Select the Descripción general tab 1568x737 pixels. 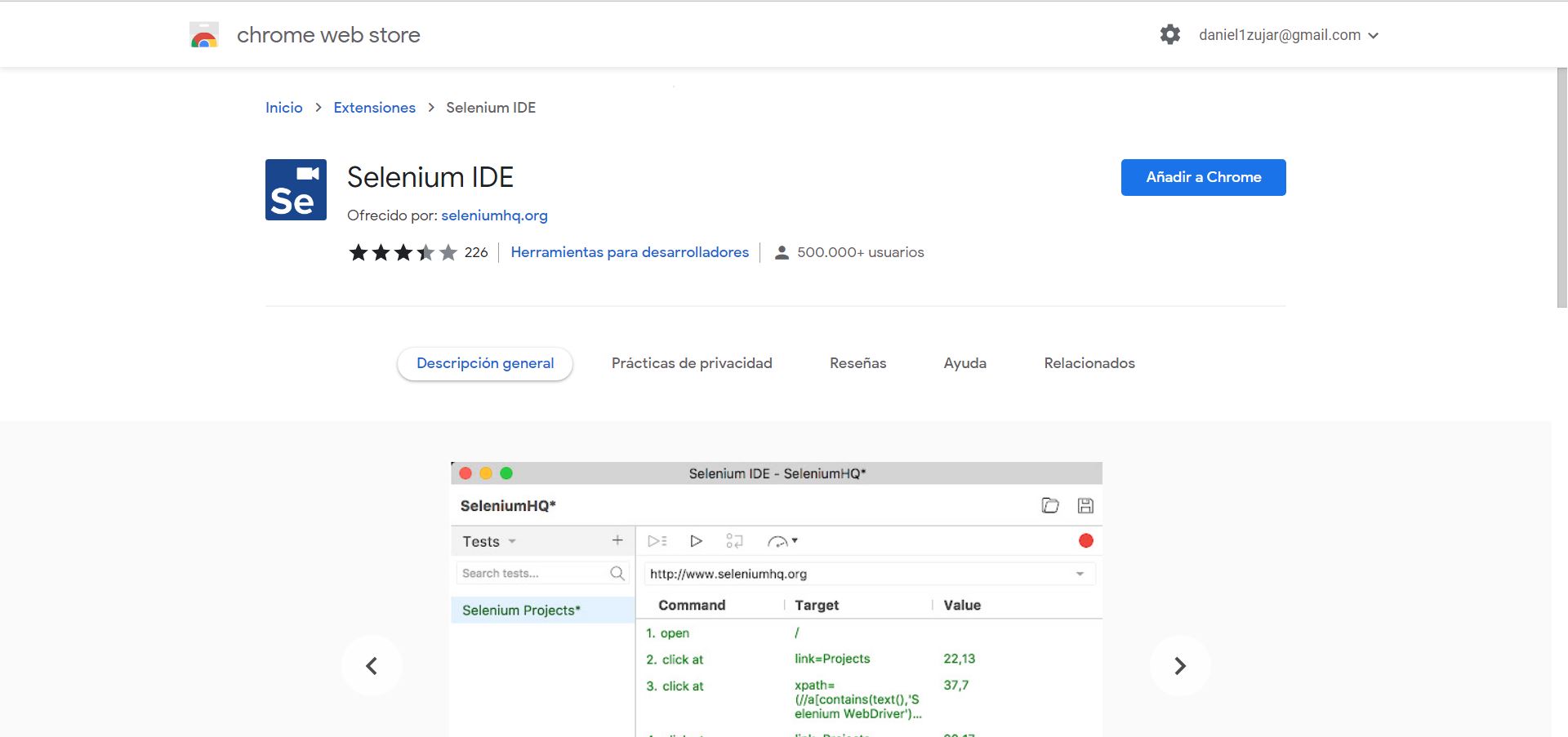(485, 363)
